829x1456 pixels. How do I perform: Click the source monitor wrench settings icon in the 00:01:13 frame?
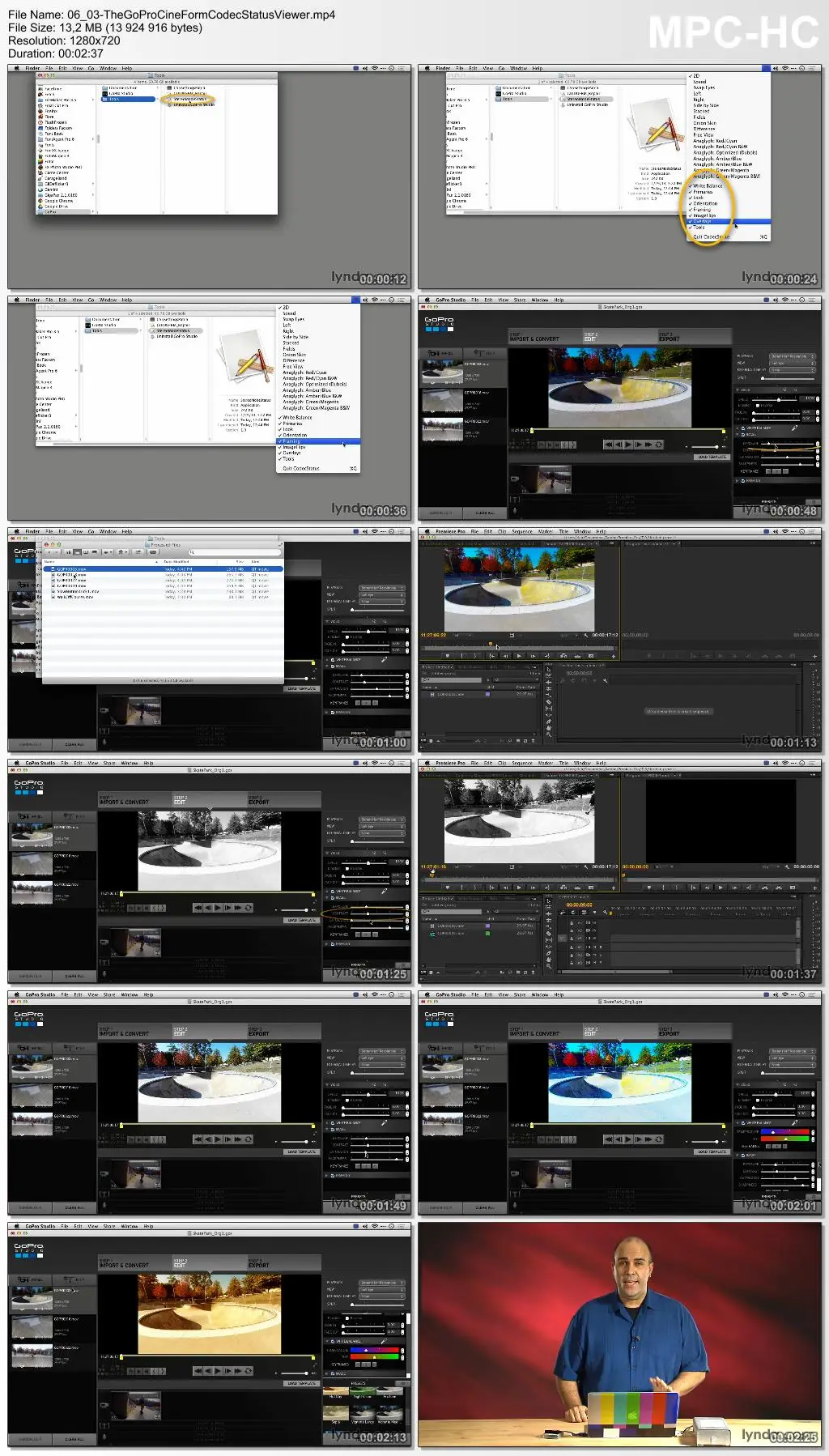585,635
